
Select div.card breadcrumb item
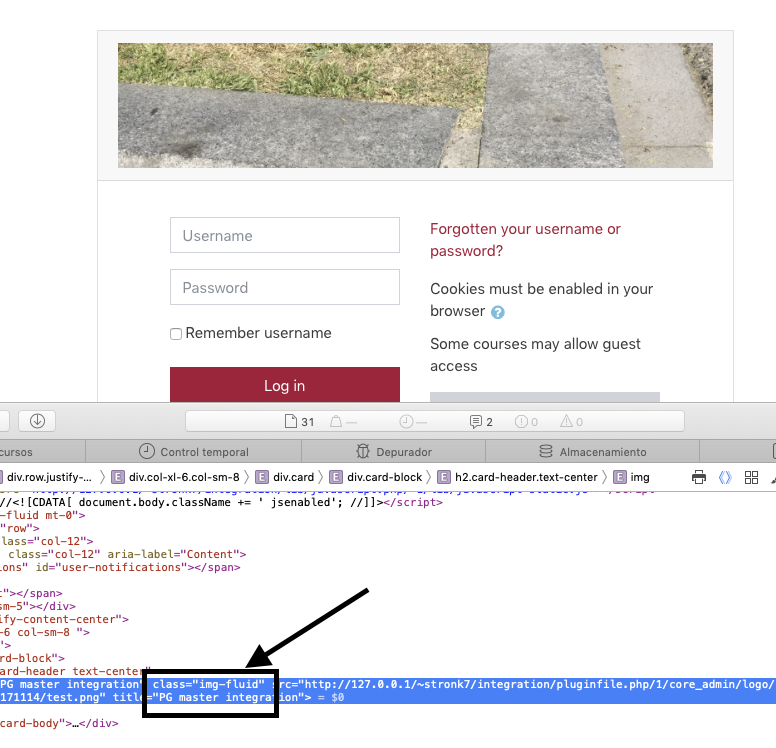pyautogui.click(x=285, y=477)
